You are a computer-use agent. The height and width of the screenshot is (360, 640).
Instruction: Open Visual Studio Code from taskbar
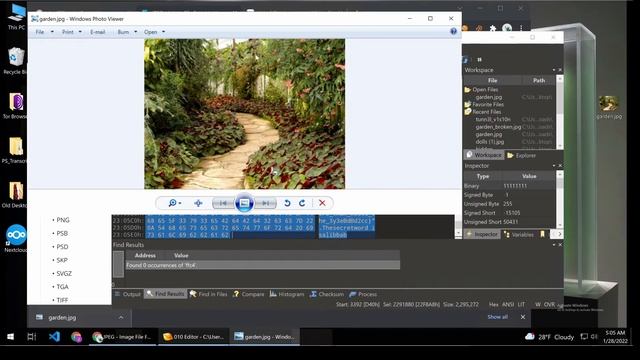(54, 337)
